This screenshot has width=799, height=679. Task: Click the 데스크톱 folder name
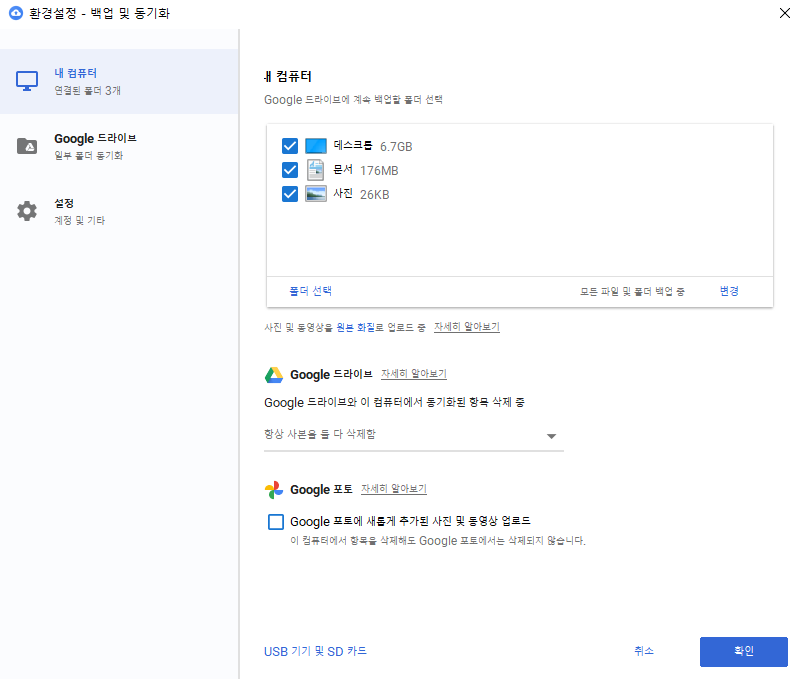pos(353,145)
